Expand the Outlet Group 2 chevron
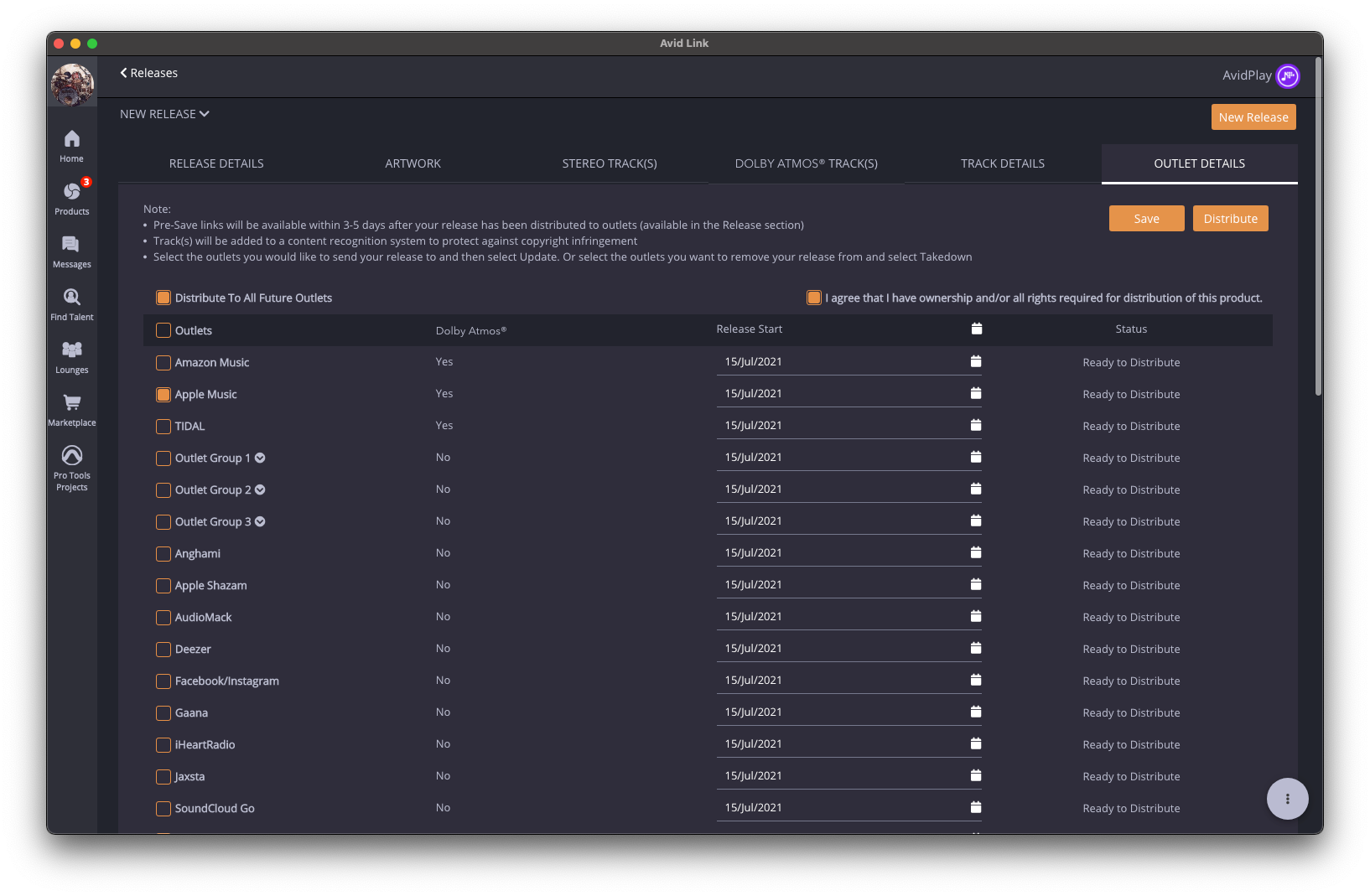This screenshot has height=896, width=1370. point(260,489)
